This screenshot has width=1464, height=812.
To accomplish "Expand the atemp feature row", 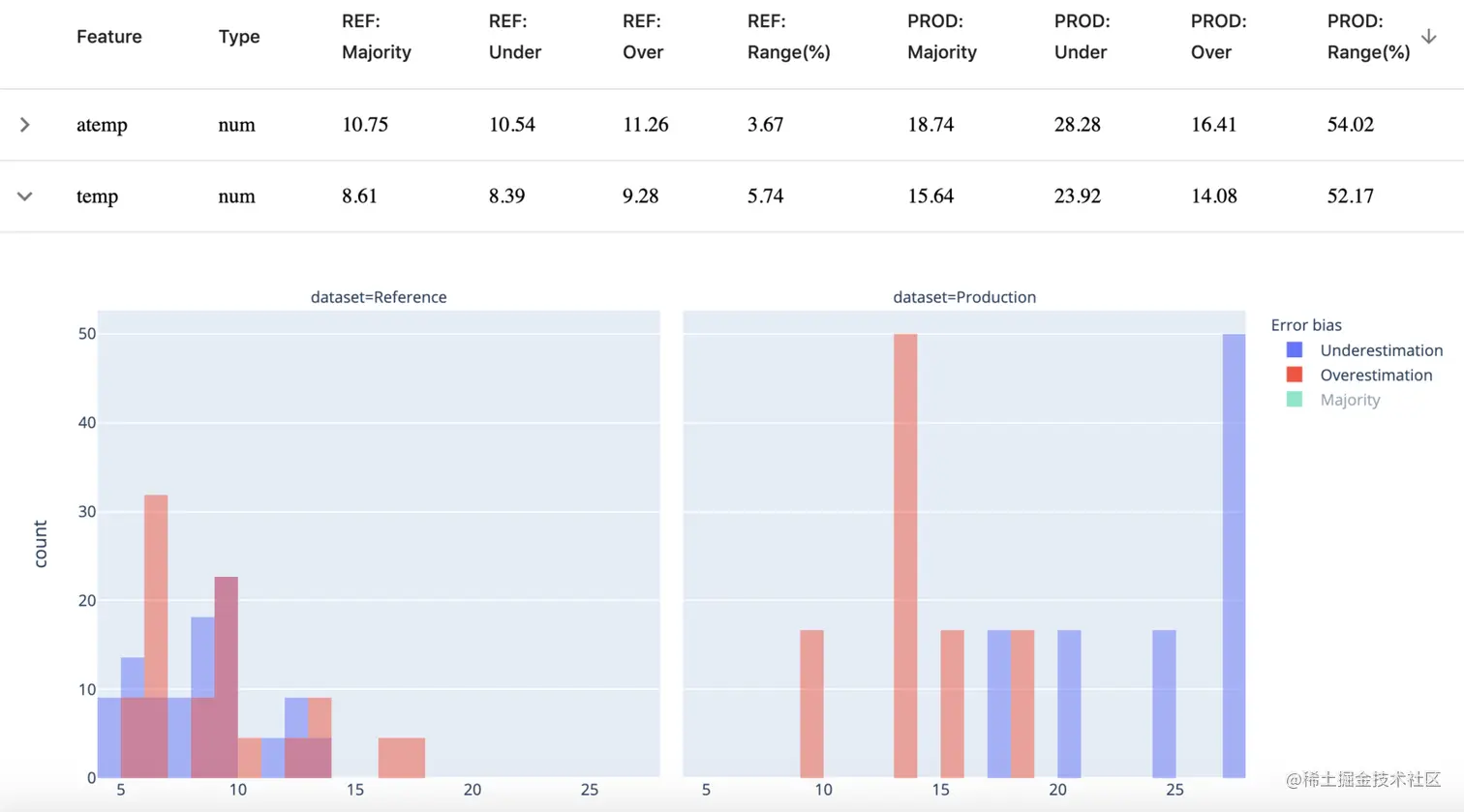I will coord(25,125).
